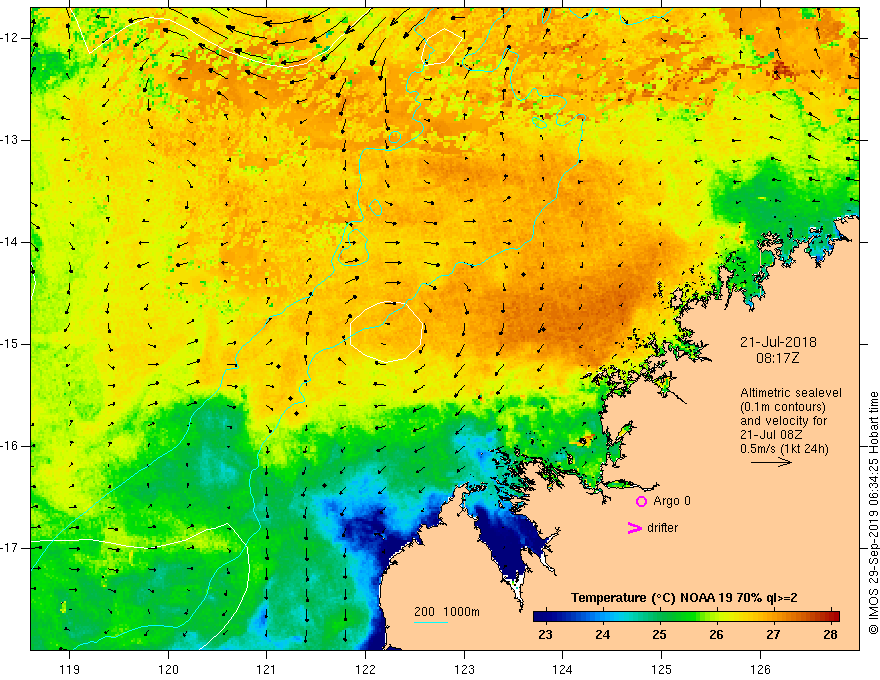Click the temperature color scale bar
The width and height of the screenshot is (880, 680).
(686, 616)
